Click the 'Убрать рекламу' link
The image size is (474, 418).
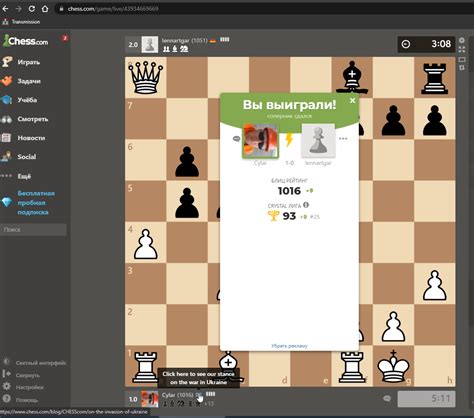pyautogui.click(x=289, y=346)
